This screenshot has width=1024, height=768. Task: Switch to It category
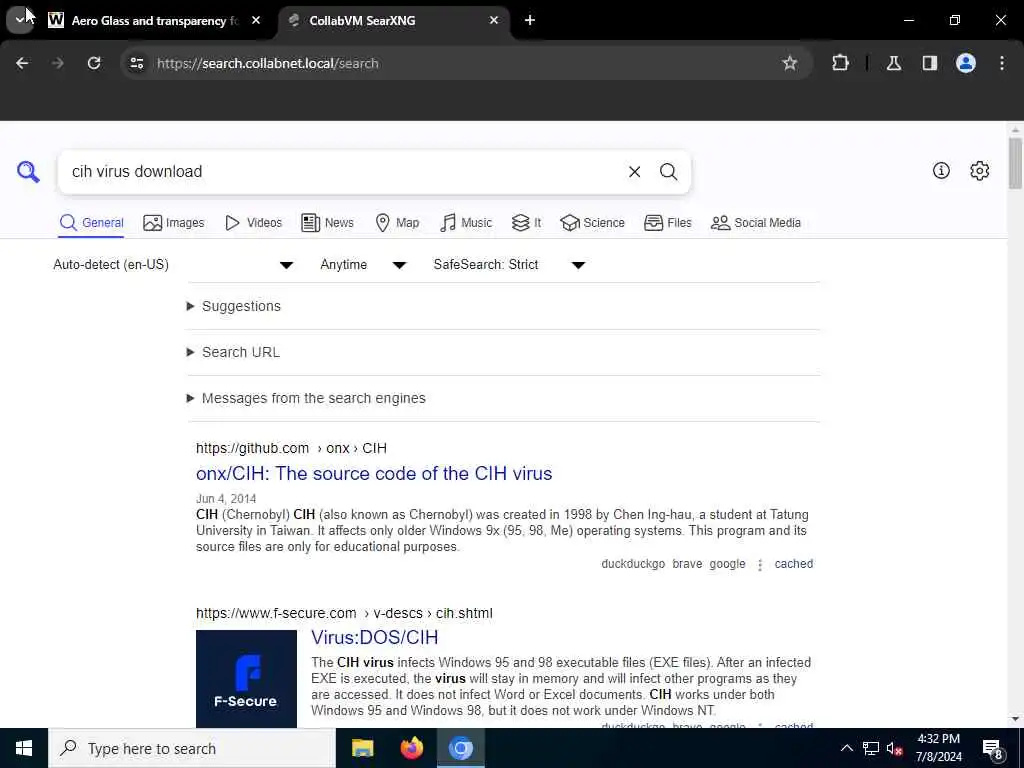coord(526,223)
